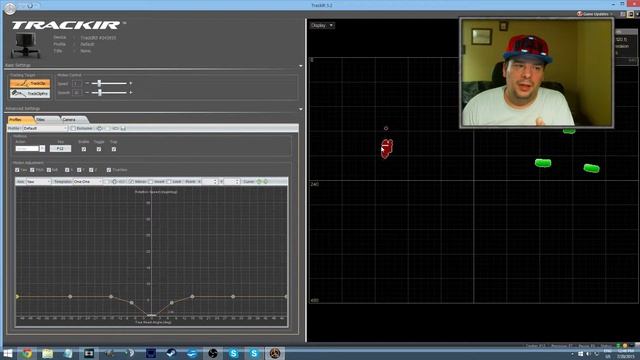The height and width of the screenshot is (360, 640).
Task: Click the TrackIR camera device image
Action: pyautogui.click(x=26, y=45)
